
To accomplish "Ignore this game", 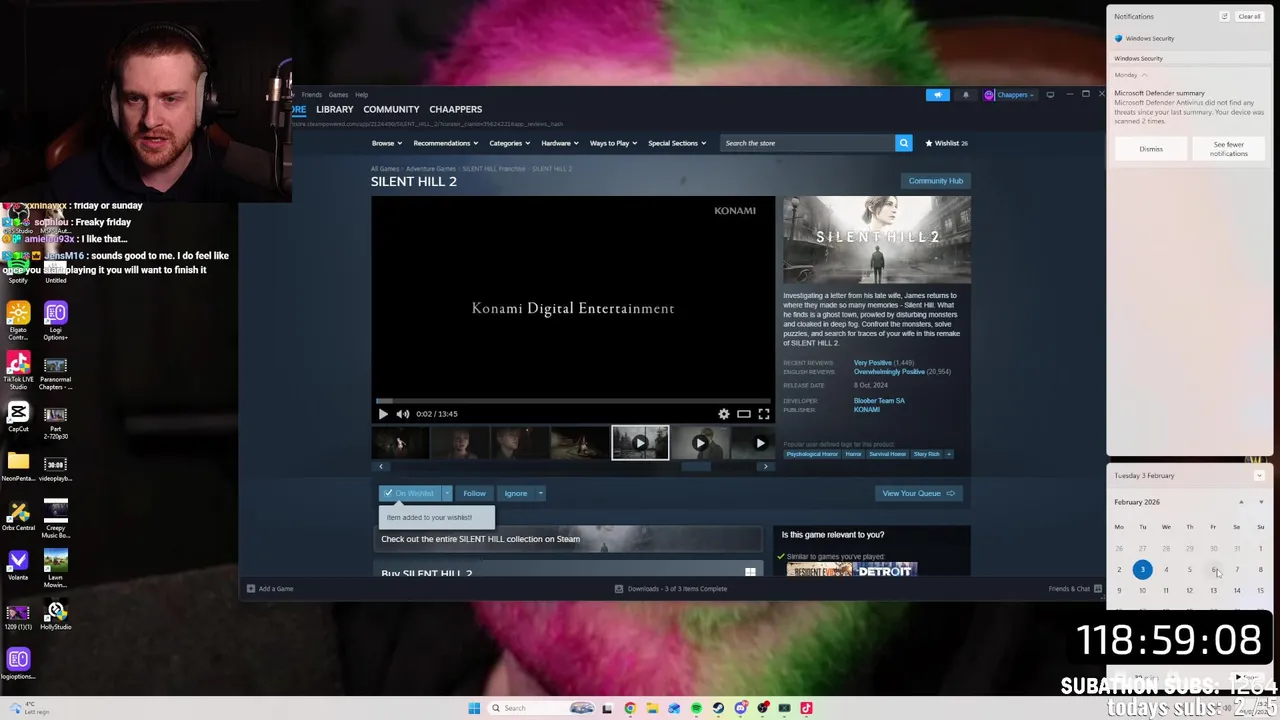I will pyautogui.click(x=515, y=493).
